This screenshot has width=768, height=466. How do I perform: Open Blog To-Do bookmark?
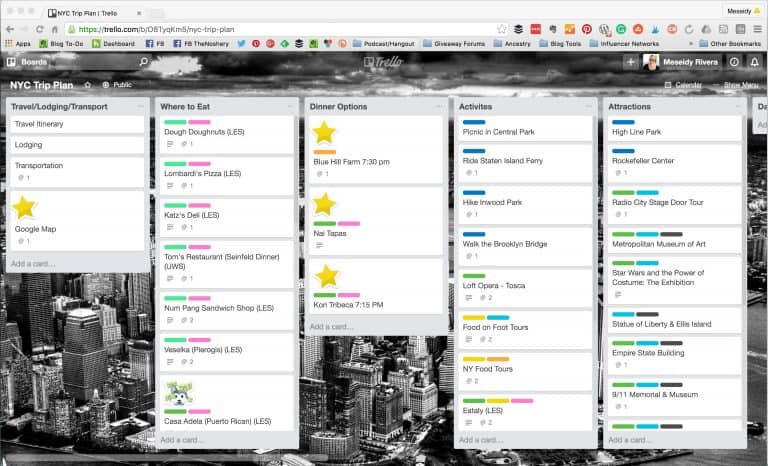click(62, 44)
